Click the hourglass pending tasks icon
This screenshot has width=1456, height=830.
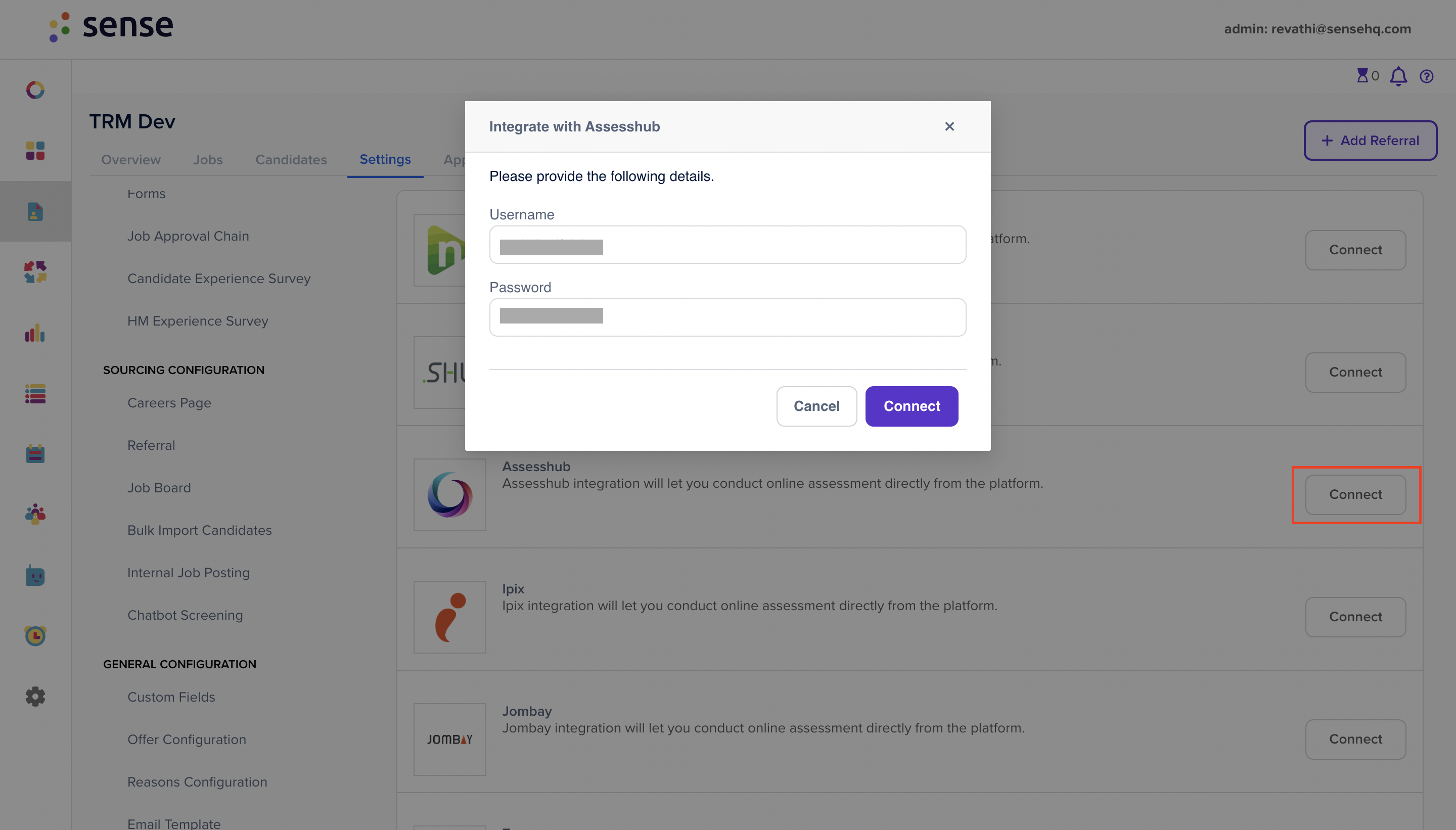point(1362,75)
